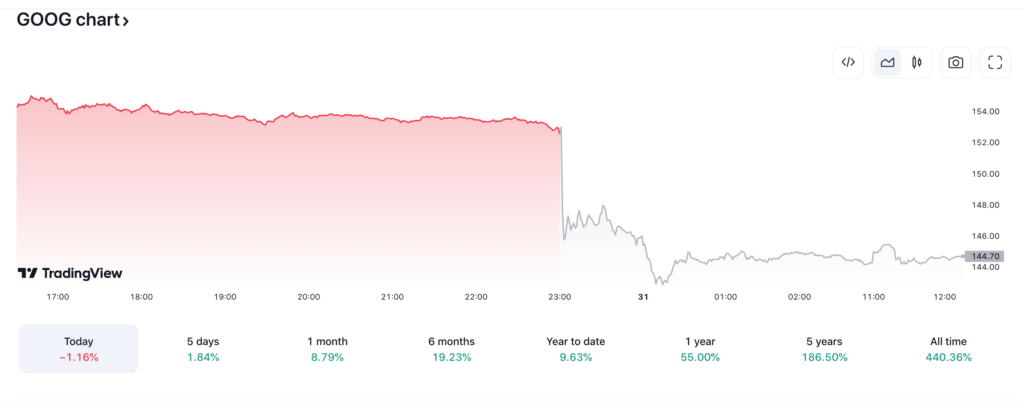Screen dimensions: 1024x408
Task: Select the 5 days range tab
Action: click(203, 349)
